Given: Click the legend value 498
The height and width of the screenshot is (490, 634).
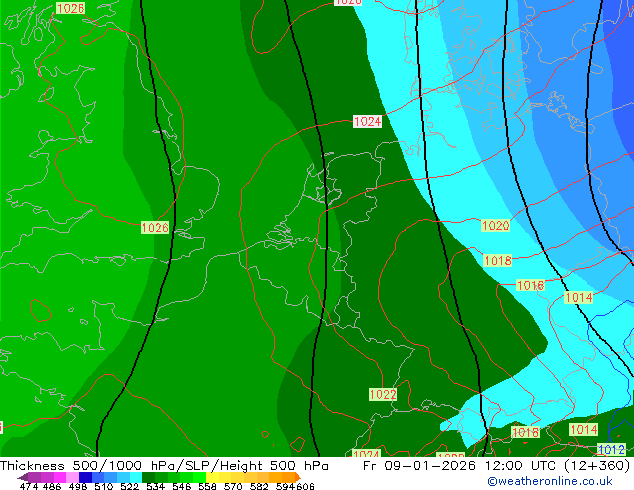Looking at the screenshot, I should pos(78,486).
